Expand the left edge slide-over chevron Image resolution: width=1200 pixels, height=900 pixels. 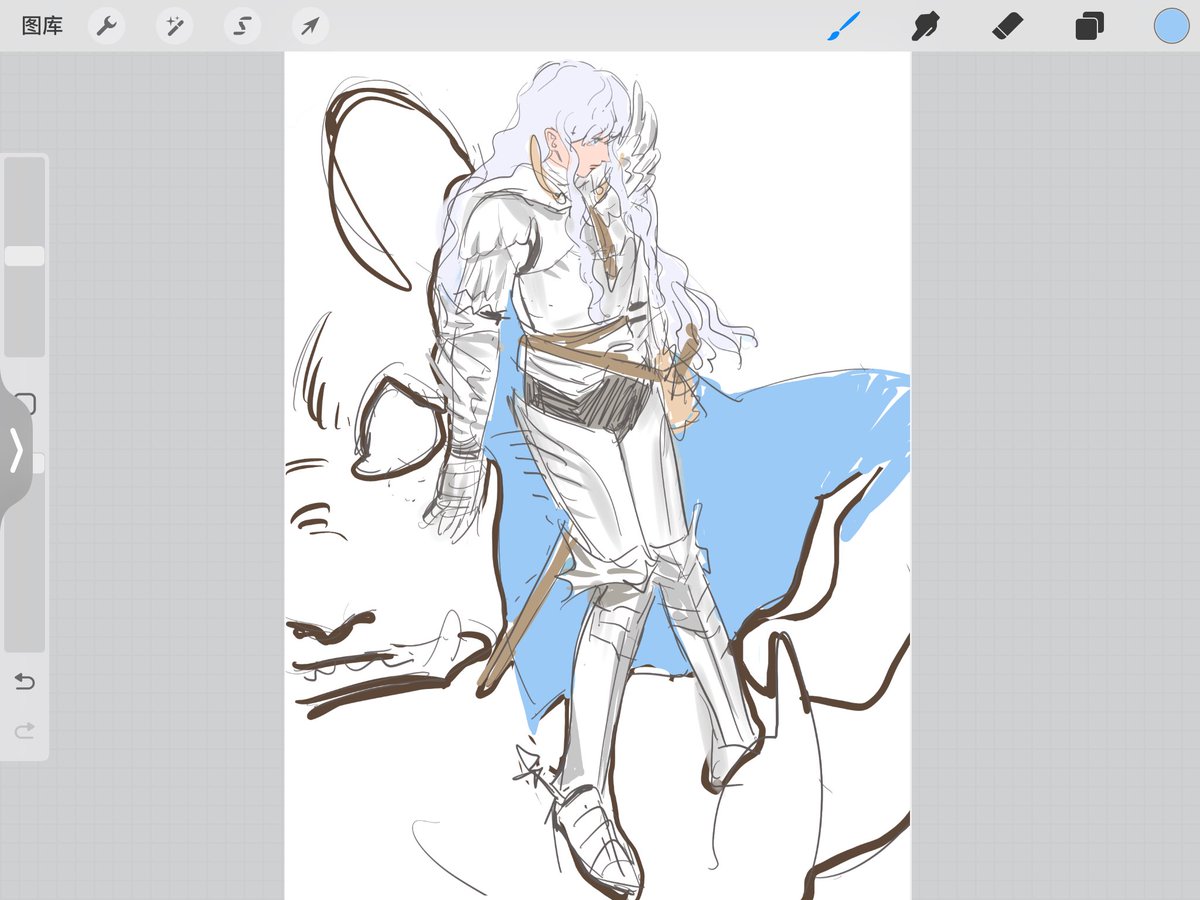click(15, 451)
